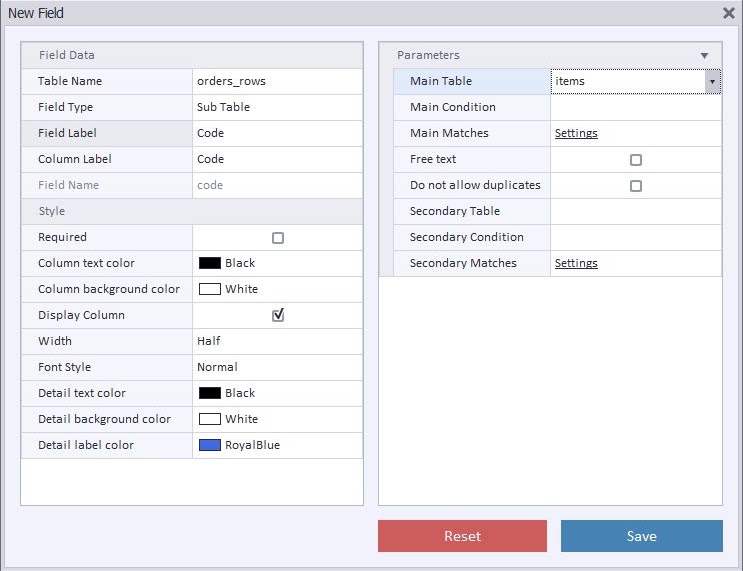Uncheck the Display Column checkbox
The image size is (743, 571).
tap(278, 315)
